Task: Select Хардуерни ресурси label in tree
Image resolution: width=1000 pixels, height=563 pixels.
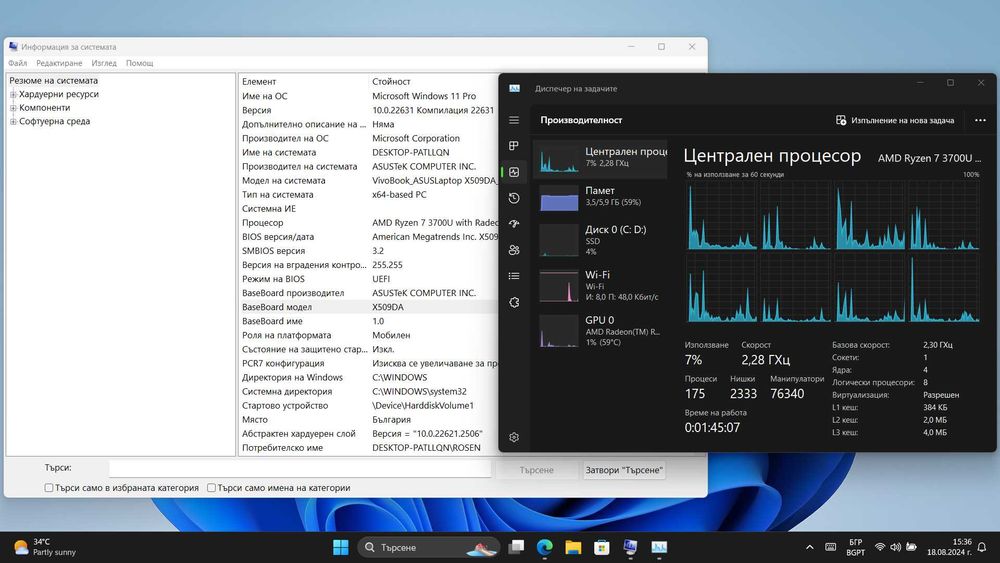Action: coord(59,94)
